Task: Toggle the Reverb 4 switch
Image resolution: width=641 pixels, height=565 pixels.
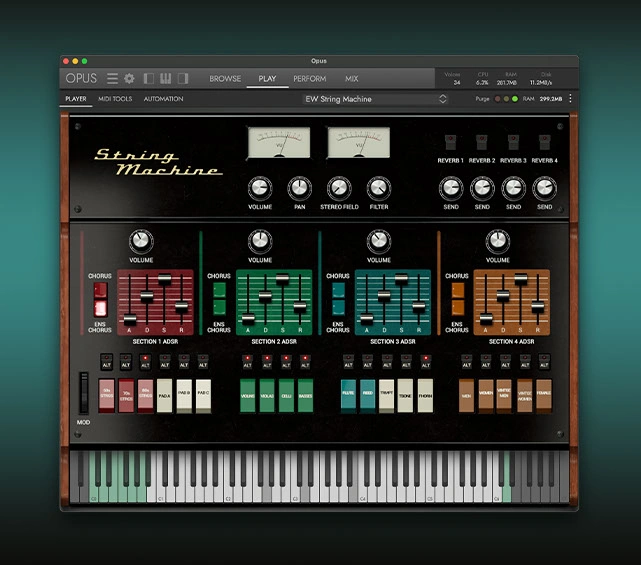Action: [545, 142]
